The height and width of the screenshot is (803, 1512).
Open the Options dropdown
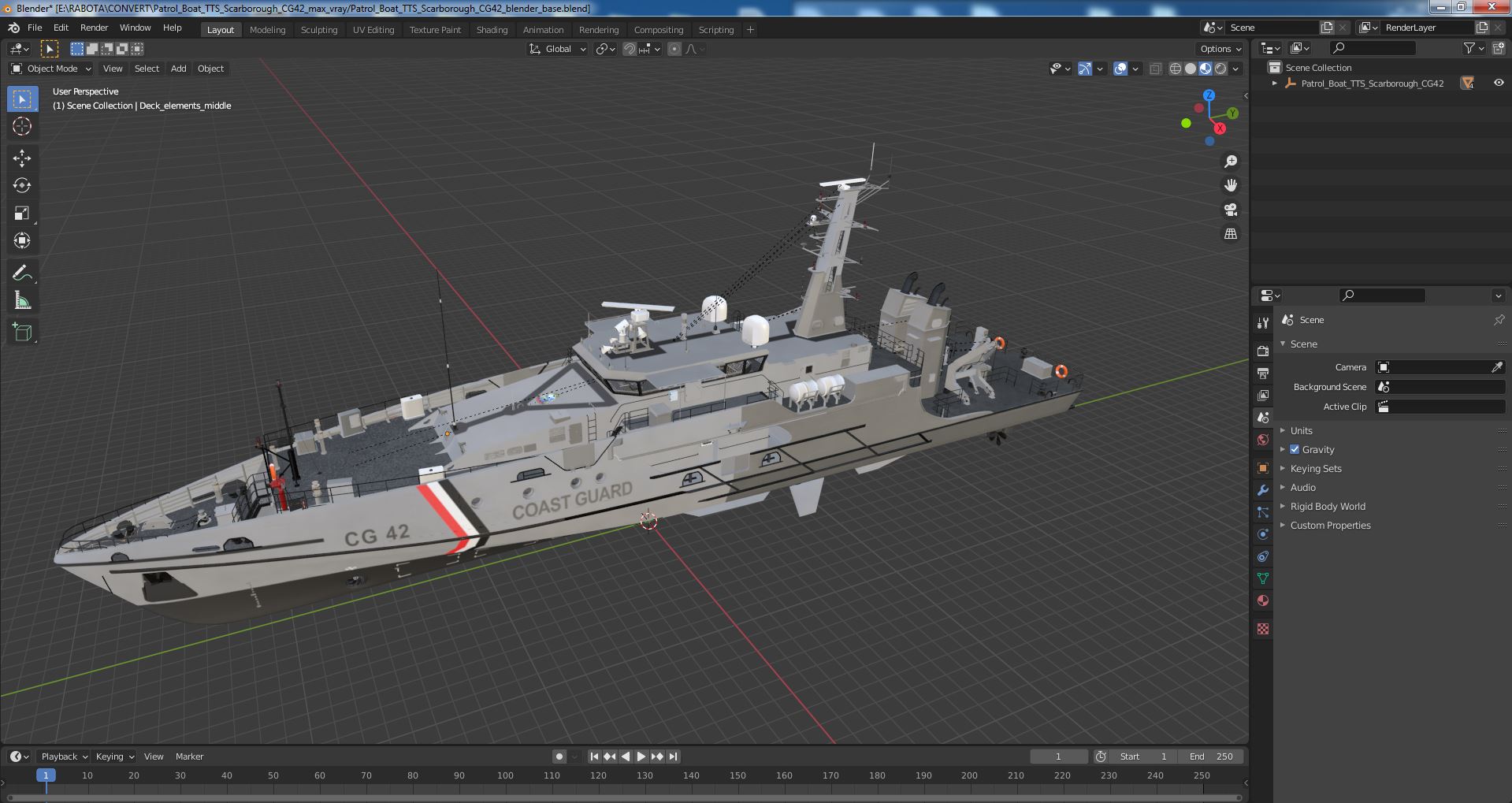(1220, 49)
